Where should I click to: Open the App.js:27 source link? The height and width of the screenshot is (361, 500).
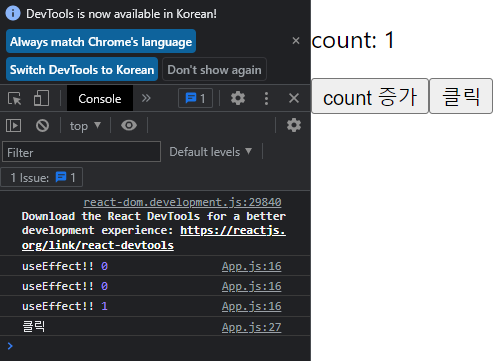click(252, 327)
